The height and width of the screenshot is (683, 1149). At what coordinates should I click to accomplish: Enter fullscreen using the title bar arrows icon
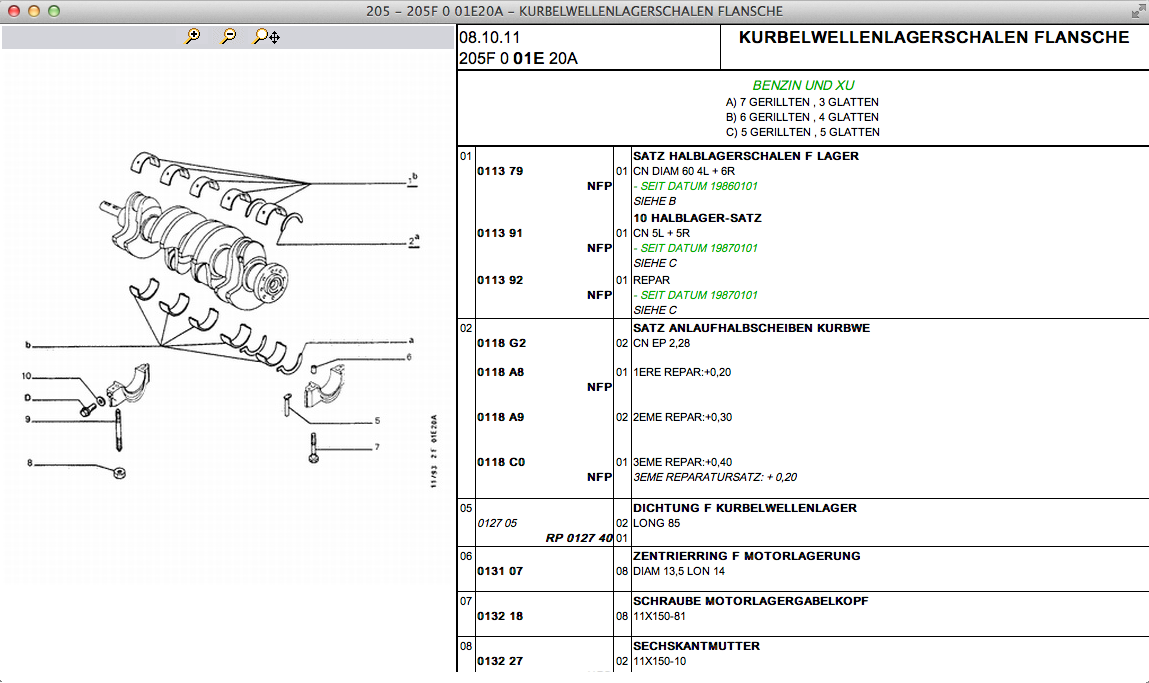pyautogui.click(x=1137, y=11)
